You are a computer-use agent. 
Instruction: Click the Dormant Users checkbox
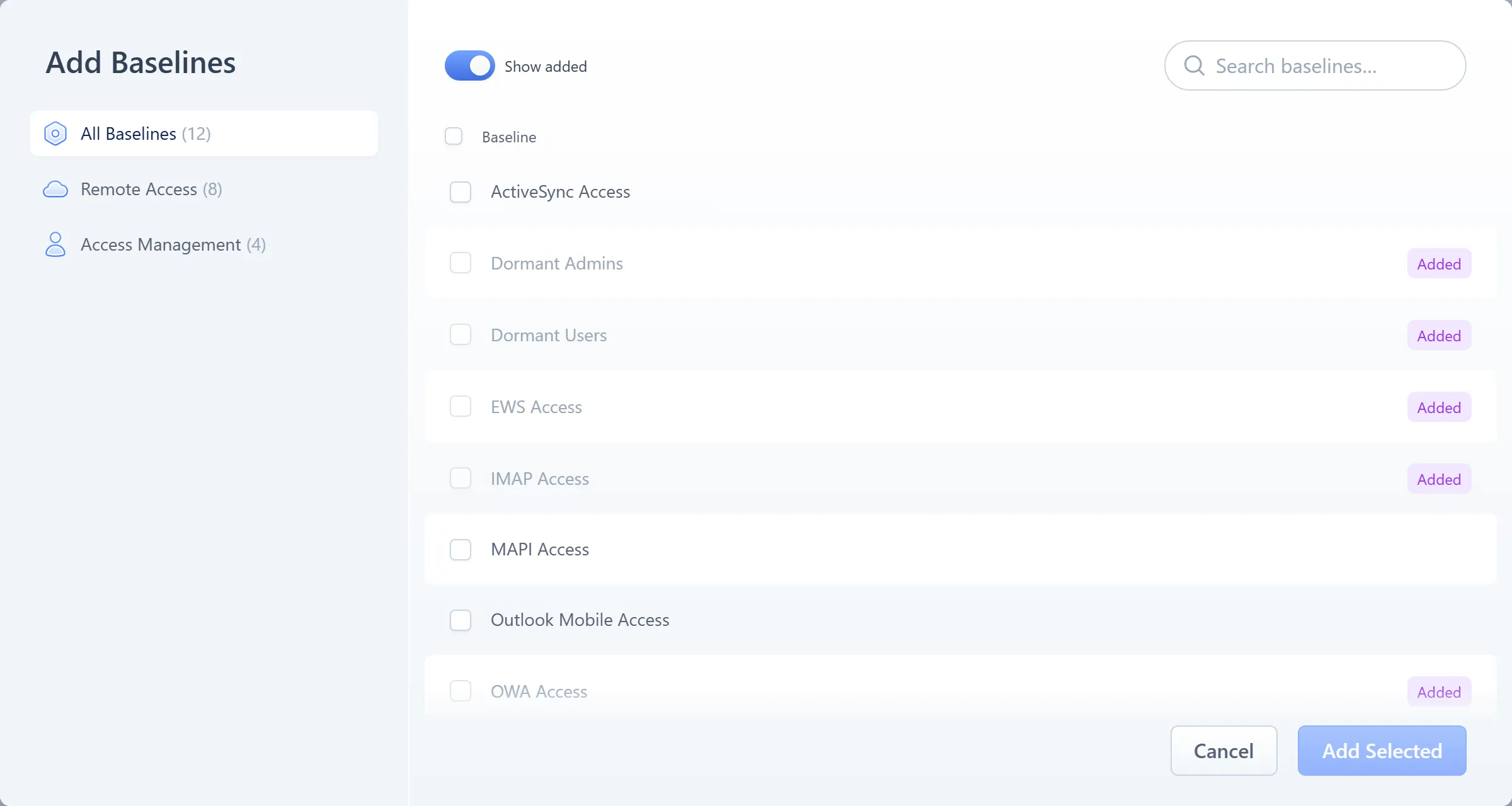[x=461, y=334]
